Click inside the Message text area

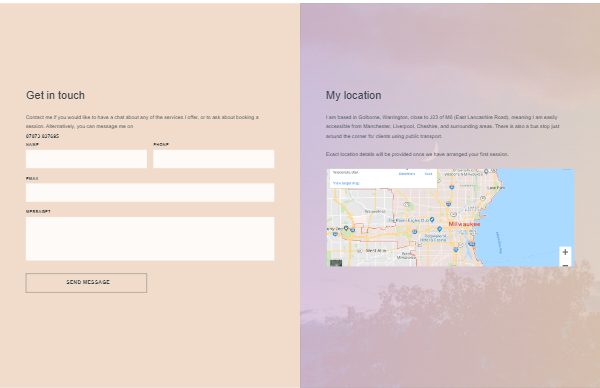point(150,239)
